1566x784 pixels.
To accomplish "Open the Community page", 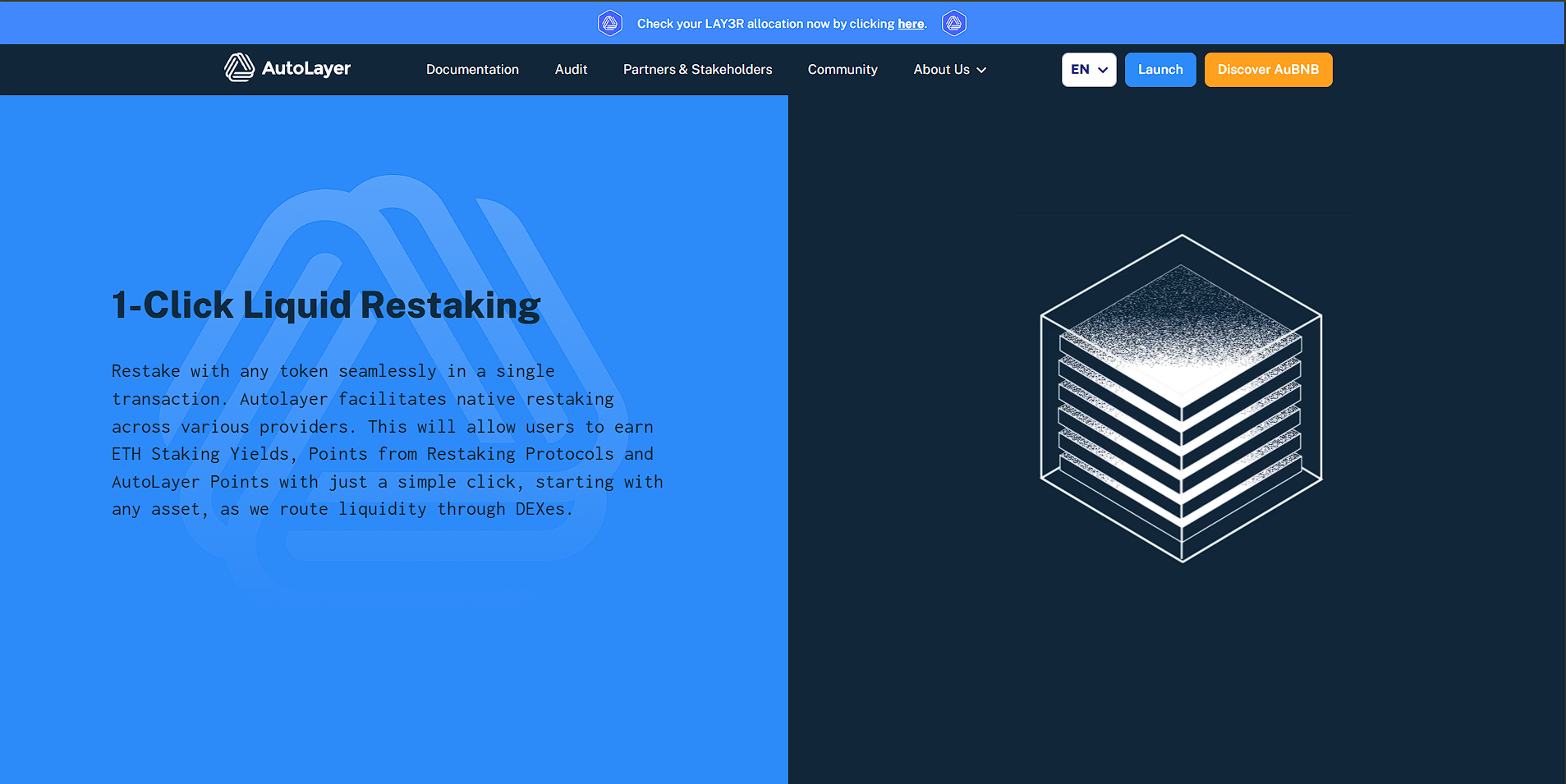I will click(x=843, y=70).
